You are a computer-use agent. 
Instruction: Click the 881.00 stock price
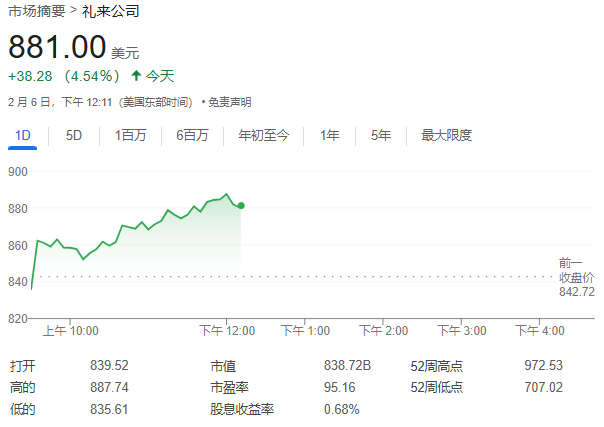tap(57, 46)
